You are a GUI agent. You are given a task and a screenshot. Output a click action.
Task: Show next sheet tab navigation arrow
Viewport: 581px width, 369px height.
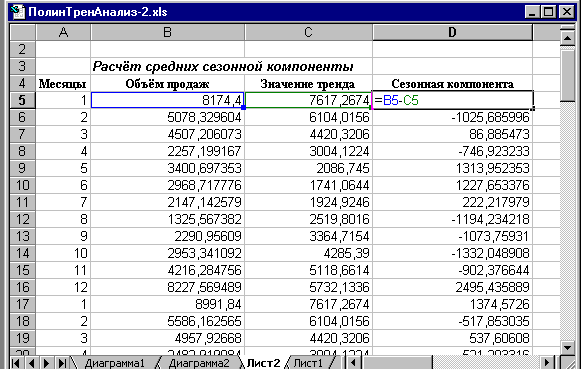pyautogui.click(x=47, y=363)
